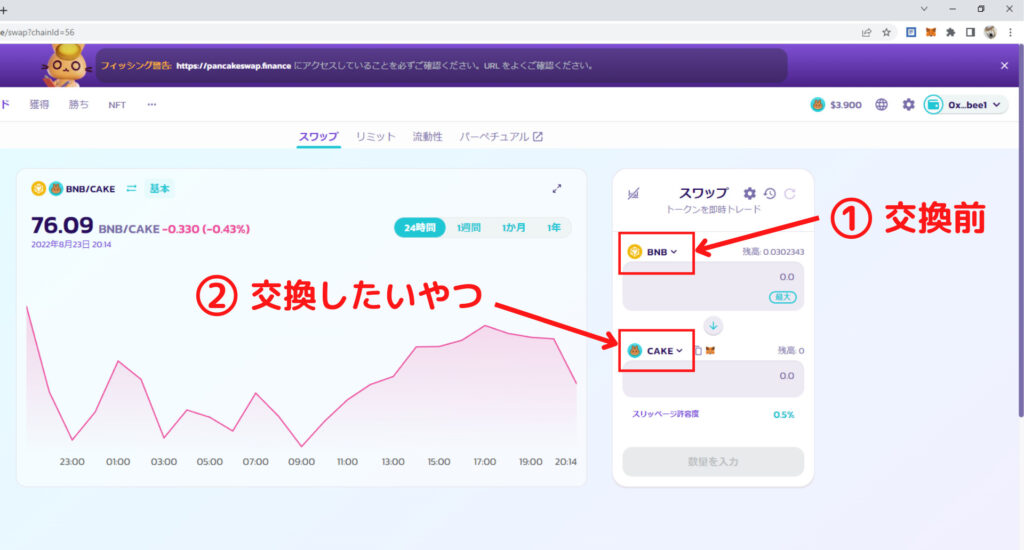
Task: Click the bunny mascot in warning banner
Action: click(x=65, y=65)
